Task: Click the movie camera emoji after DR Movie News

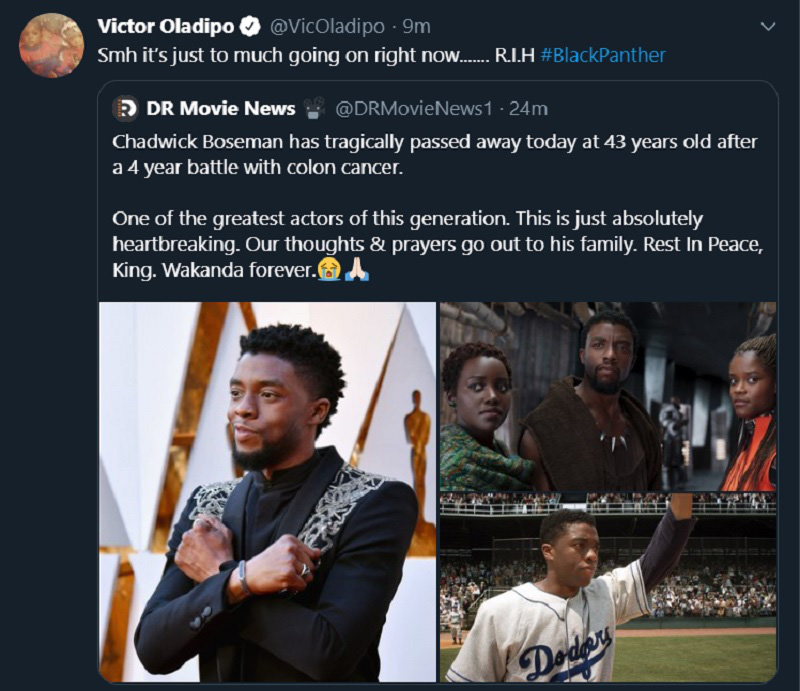Action: 314,108
